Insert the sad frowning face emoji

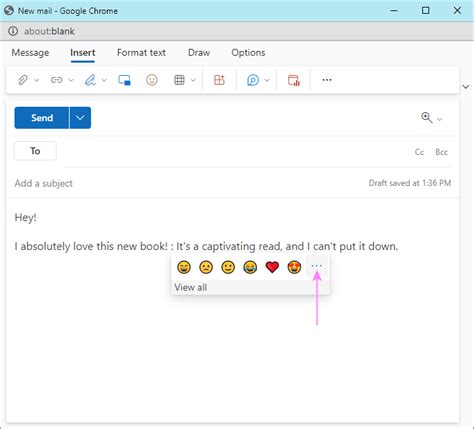(x=206, y=267)
